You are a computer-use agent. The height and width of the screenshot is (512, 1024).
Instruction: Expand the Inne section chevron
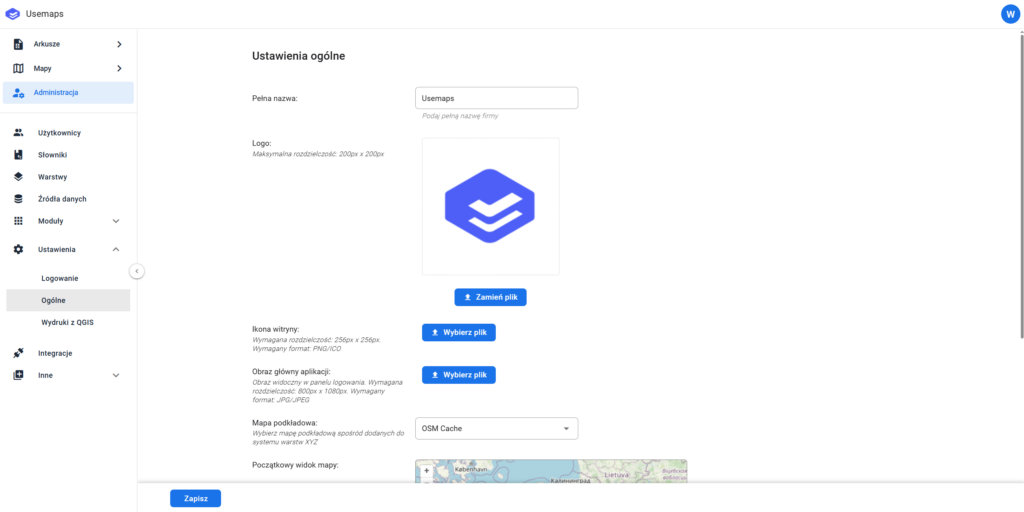[116, 375]
